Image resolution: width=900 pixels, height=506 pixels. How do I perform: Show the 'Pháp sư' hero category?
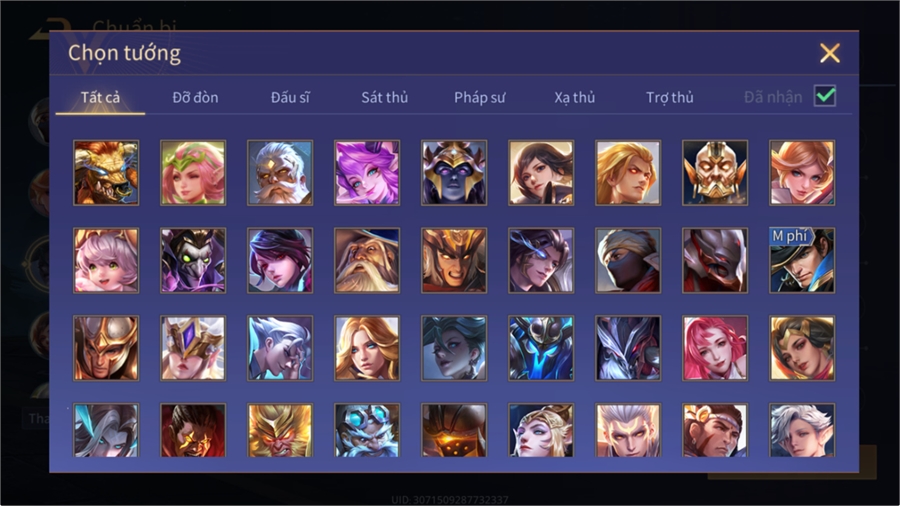[480, 98]
